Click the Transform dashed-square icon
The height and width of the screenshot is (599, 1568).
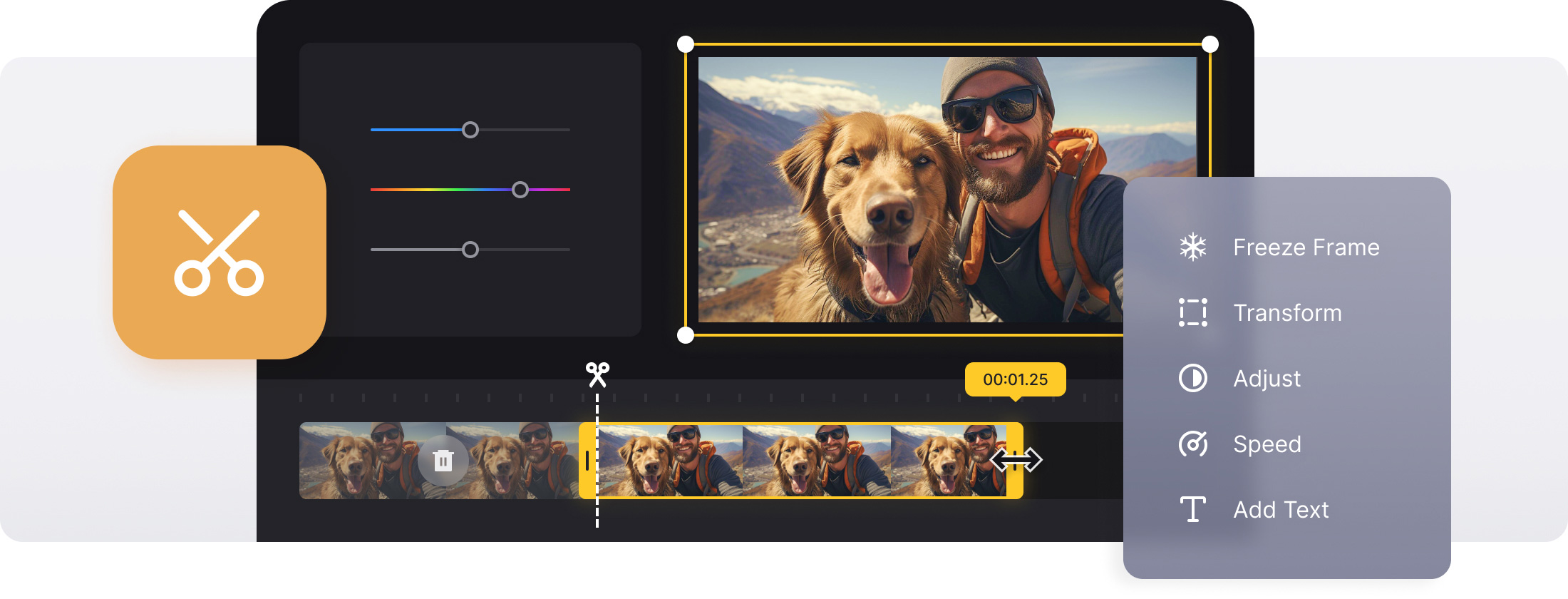1192,313
